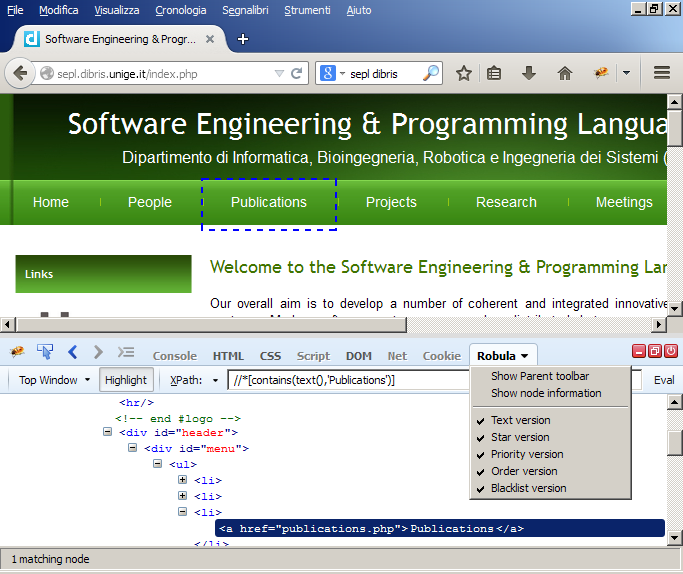Open the Top Window dropdown
Image resolution: width=683 pixels, height=574 pixels.
pyautogui.click(x=54, y=380)
